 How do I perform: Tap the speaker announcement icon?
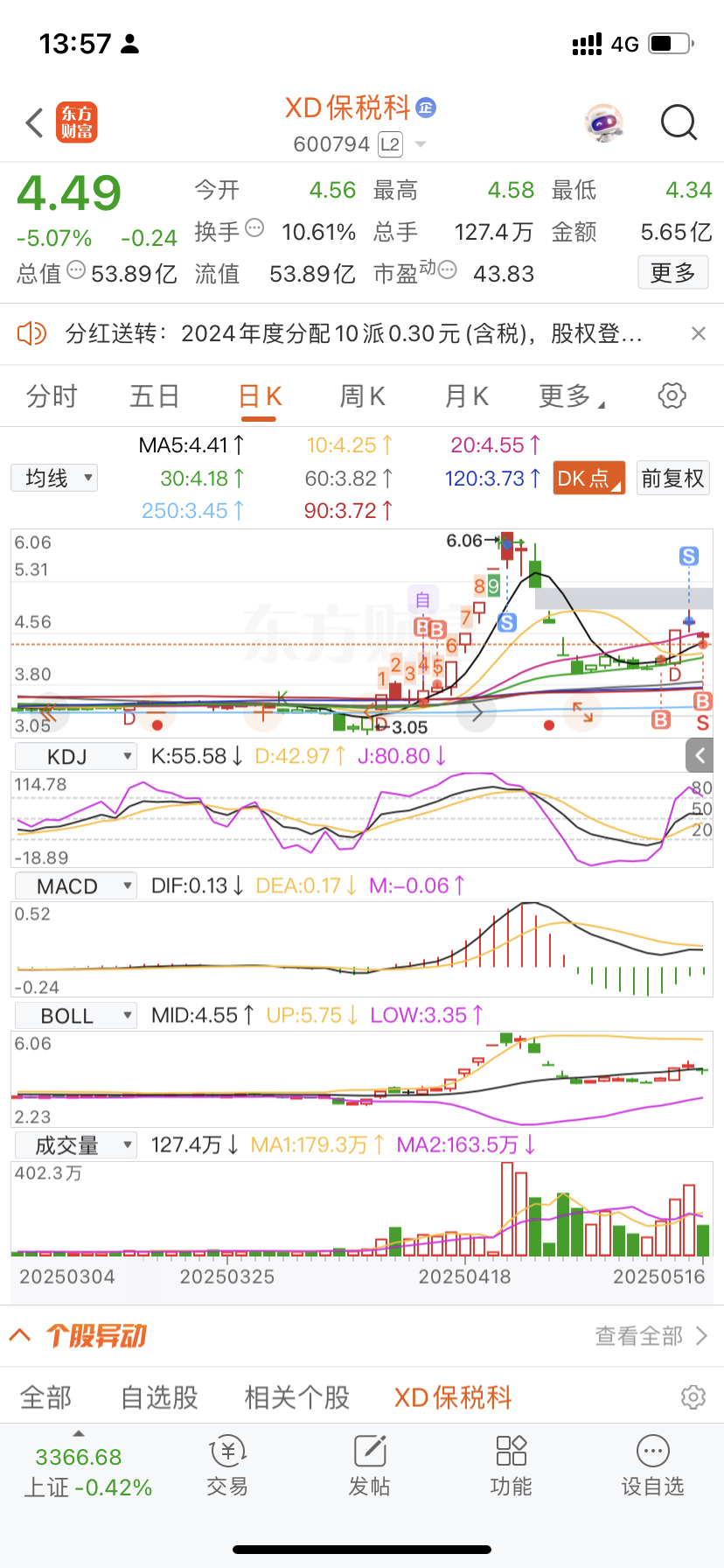point(32,333)
